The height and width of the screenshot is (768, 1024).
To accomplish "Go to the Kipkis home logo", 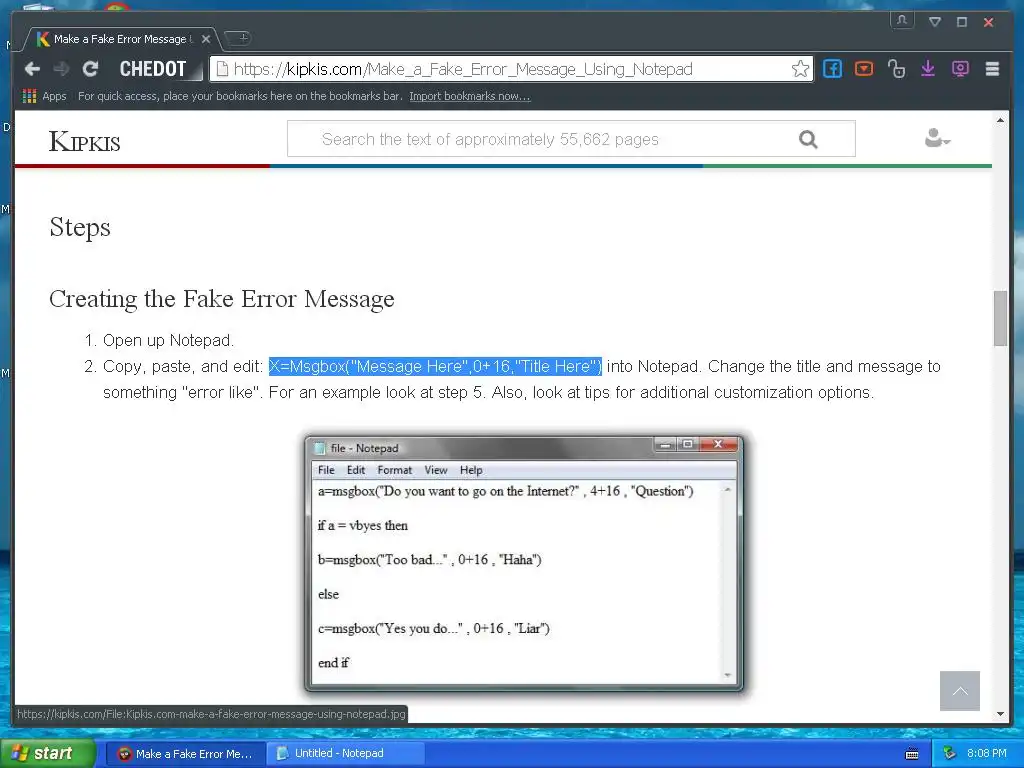I will [85, 140].
